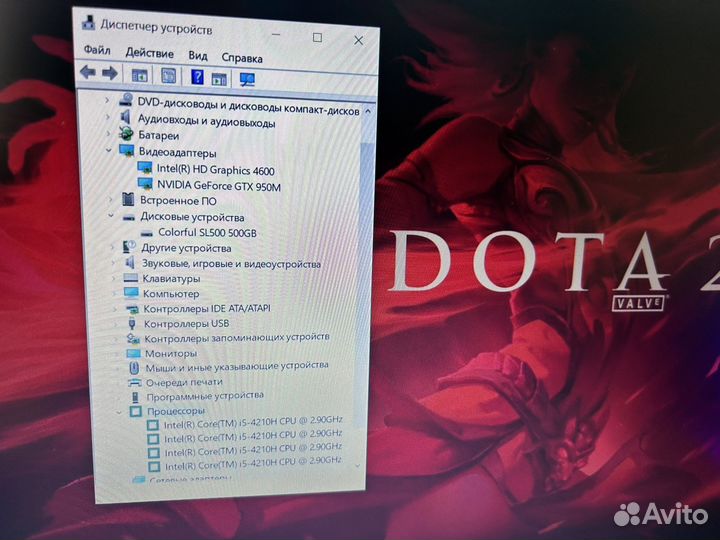This screenshot has width=720, height=540.
Task: Select the last Intel Core i5-4210H processor entry
Action: 253,463
